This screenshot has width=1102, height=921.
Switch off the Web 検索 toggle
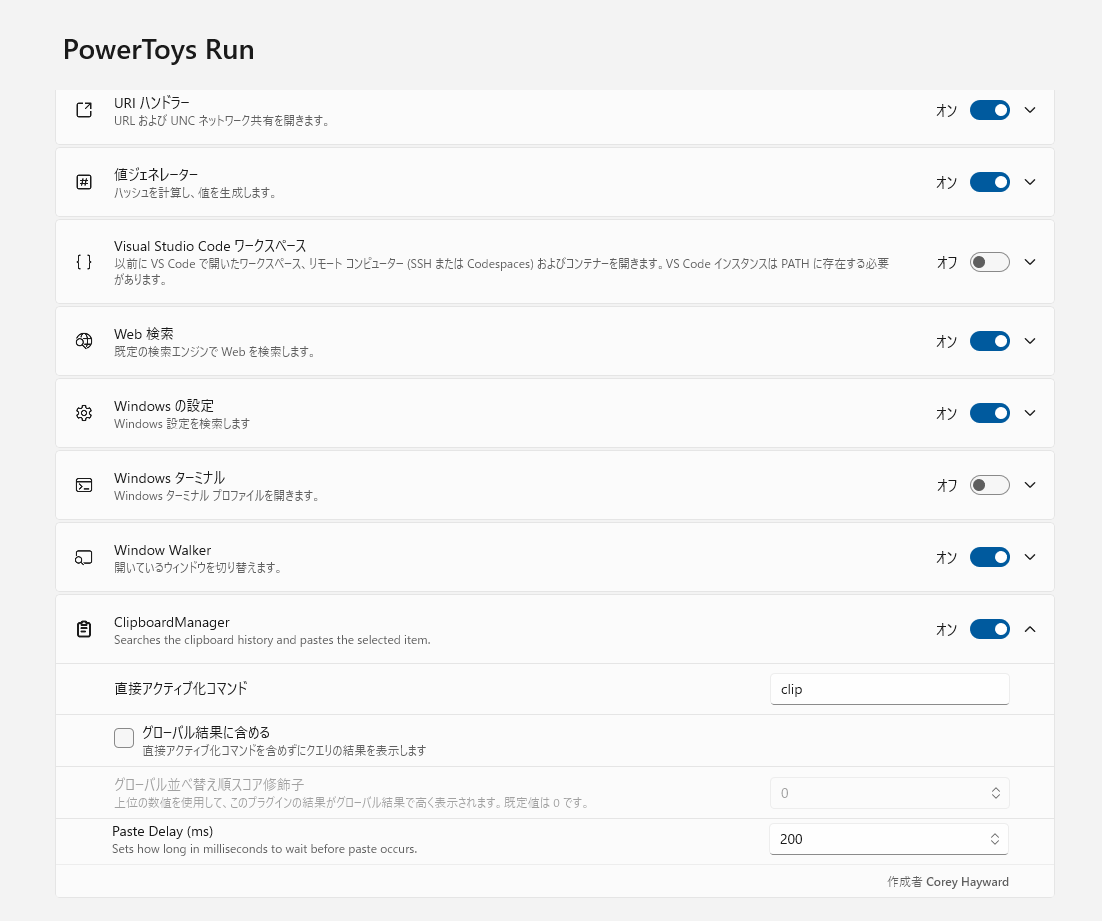990,341
